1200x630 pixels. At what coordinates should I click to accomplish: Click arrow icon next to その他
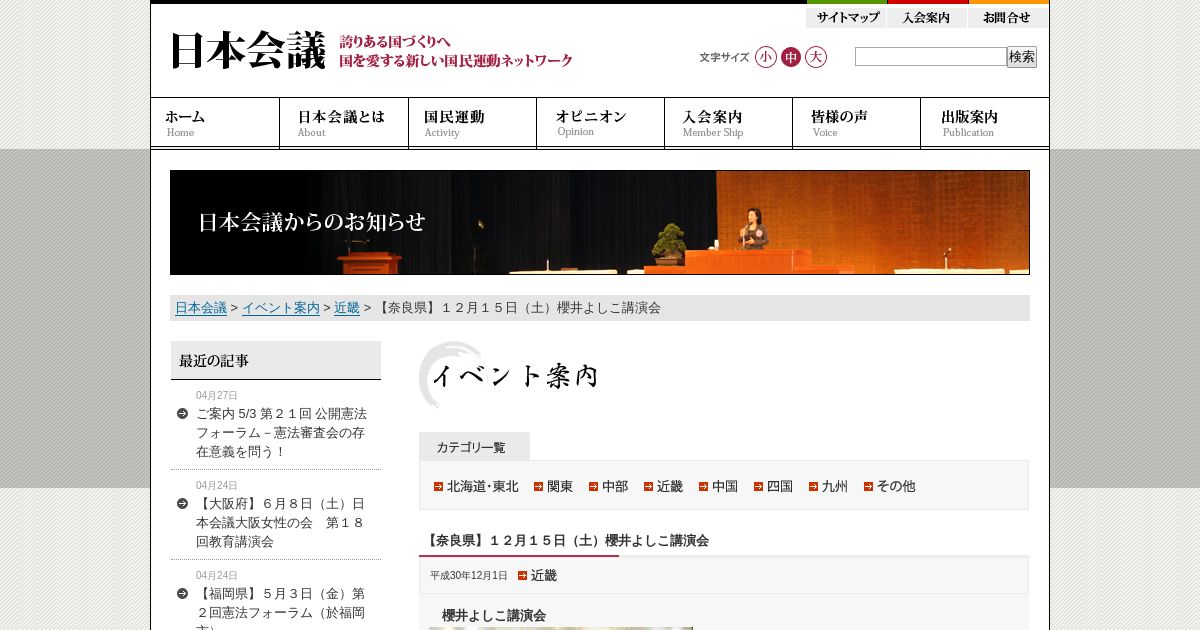point(869,487)
